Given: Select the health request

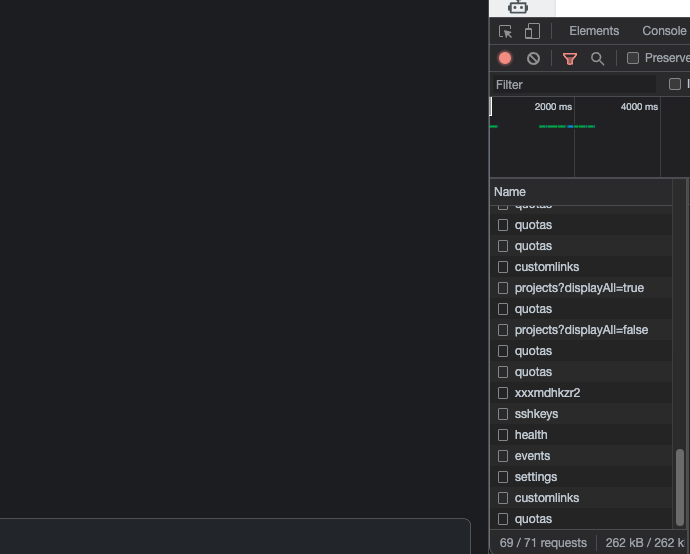Looking at the screenshot, I should pyautogui.click(x=581, y=435).
